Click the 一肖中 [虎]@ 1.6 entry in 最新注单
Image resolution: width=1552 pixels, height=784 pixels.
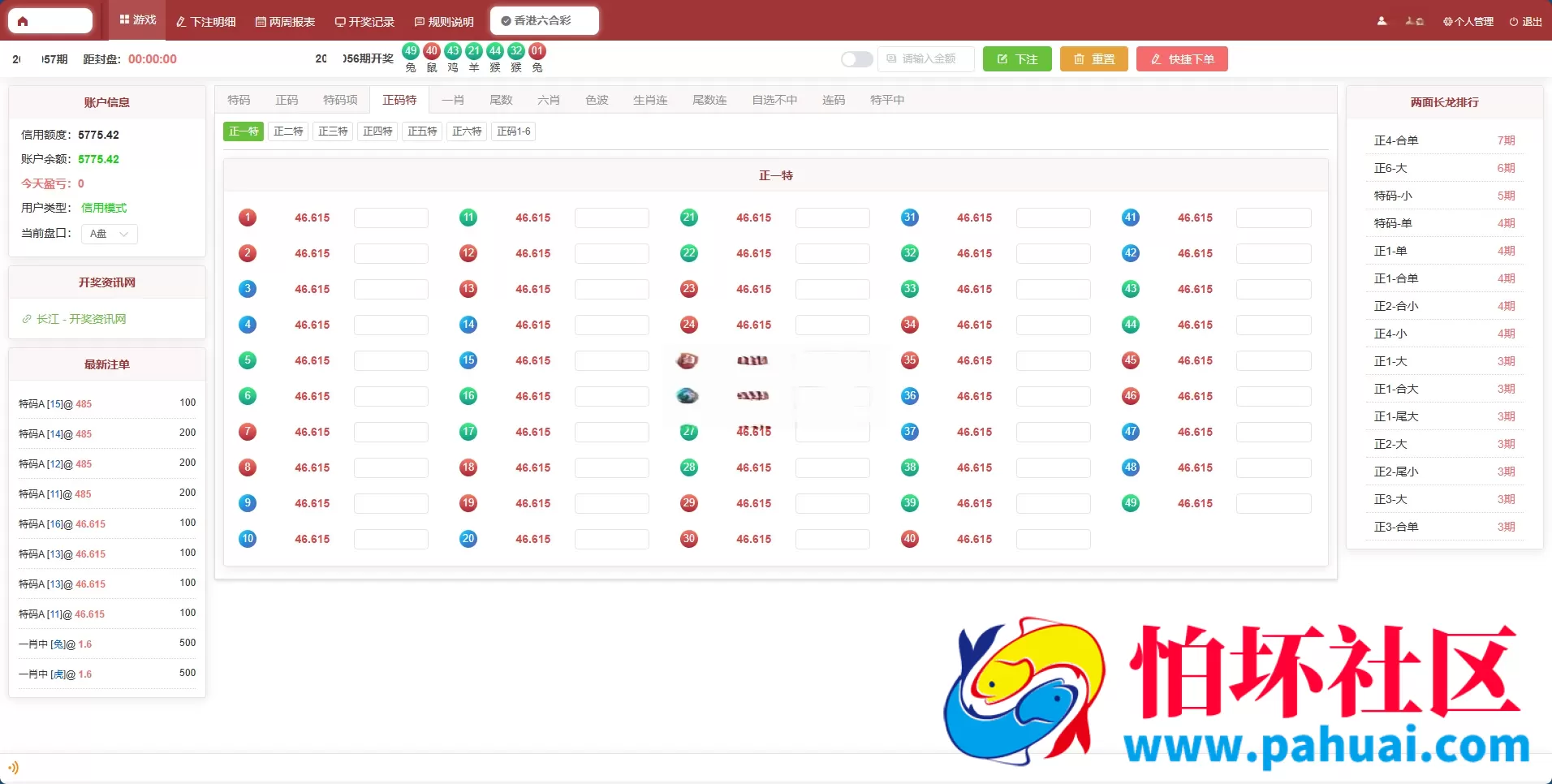[107, 674]
